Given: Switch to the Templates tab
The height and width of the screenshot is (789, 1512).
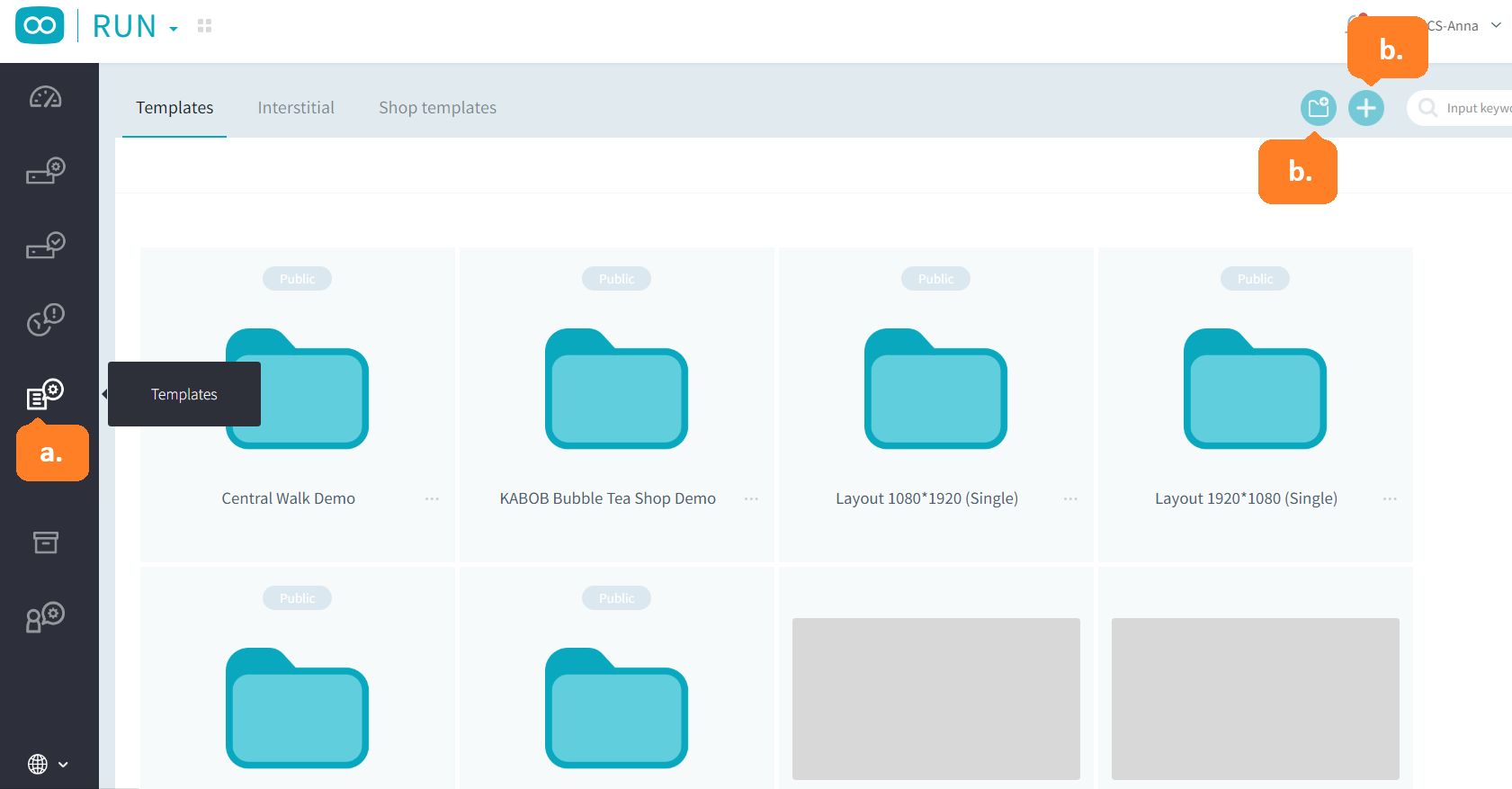Looking at the screenshot, I should 174,108.
